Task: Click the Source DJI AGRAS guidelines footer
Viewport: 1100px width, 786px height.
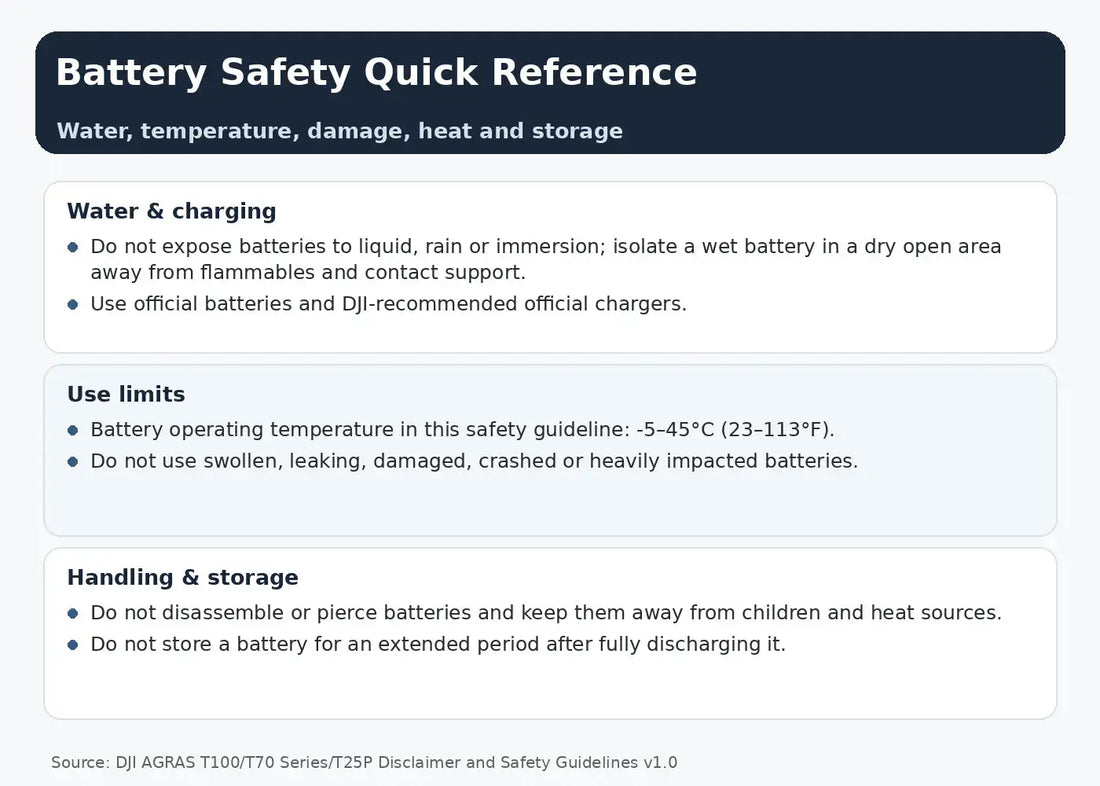Action: 364,763
